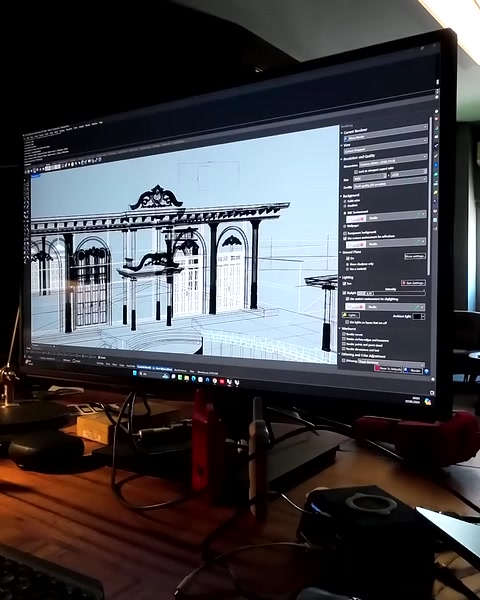Click the red app icon on the Windows taskbar
Viewport: 480px width, 600px height.
click(x=222, y=381)
